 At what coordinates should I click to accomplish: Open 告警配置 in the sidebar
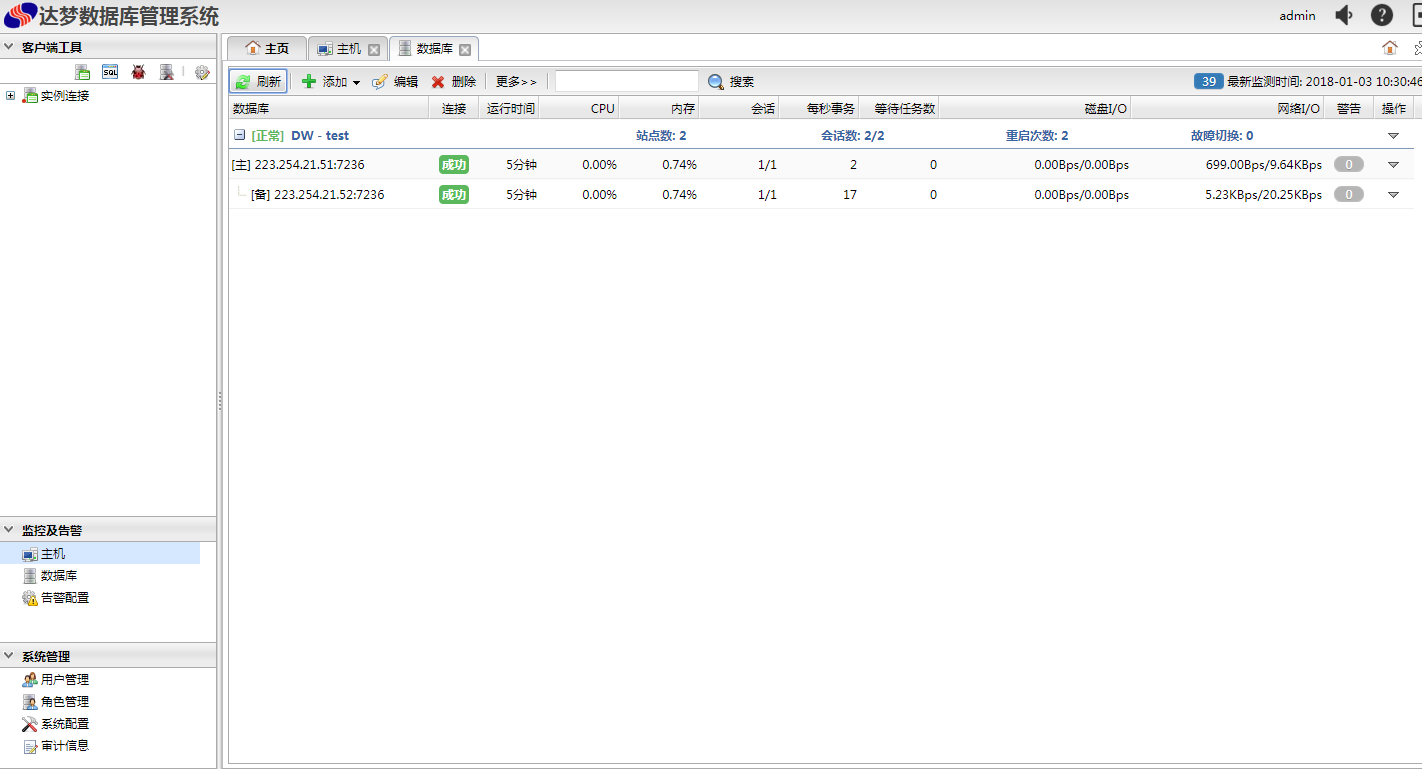pos(64,598)
